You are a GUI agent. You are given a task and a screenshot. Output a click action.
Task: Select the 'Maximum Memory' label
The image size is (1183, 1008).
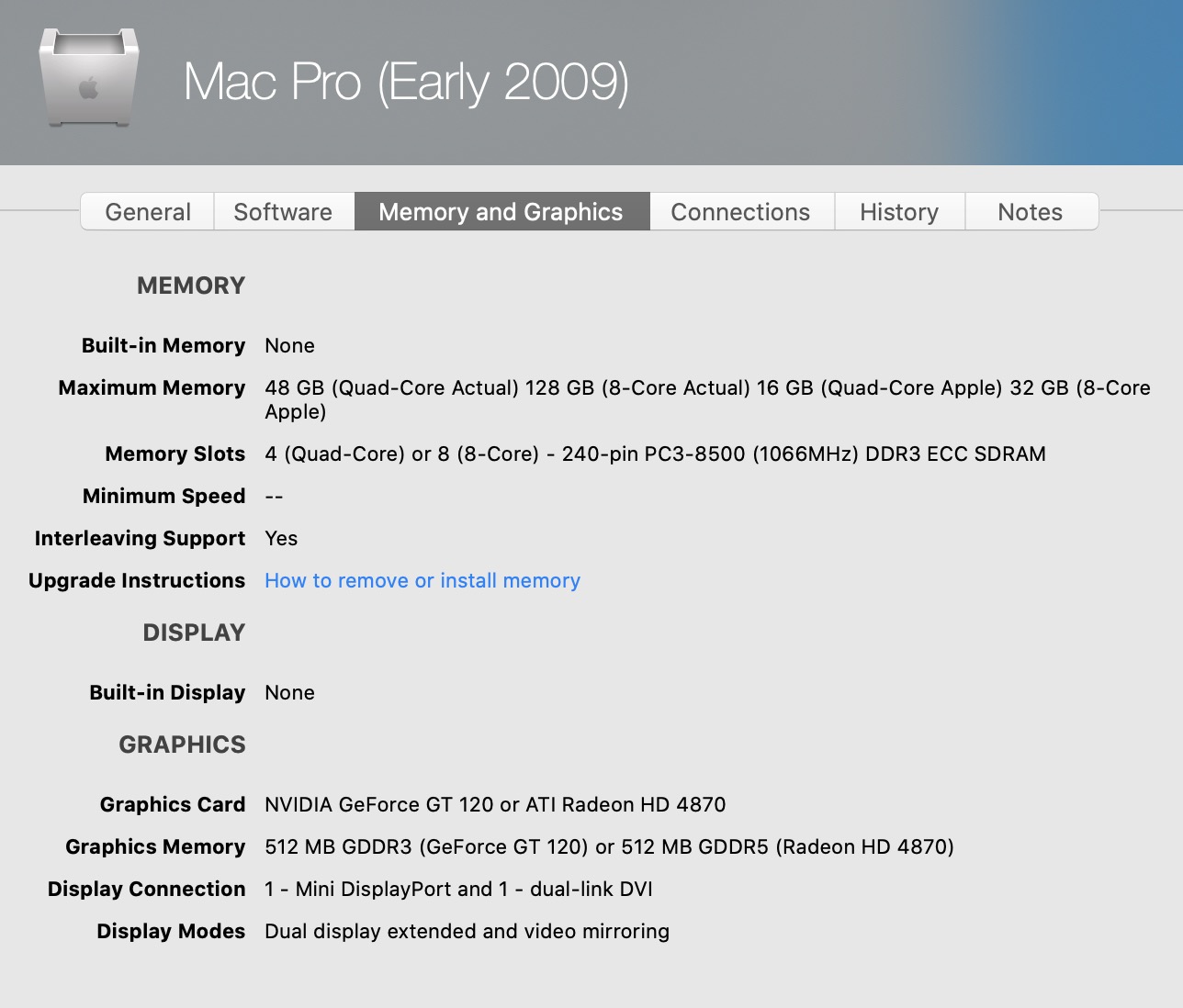coord(152,387)
